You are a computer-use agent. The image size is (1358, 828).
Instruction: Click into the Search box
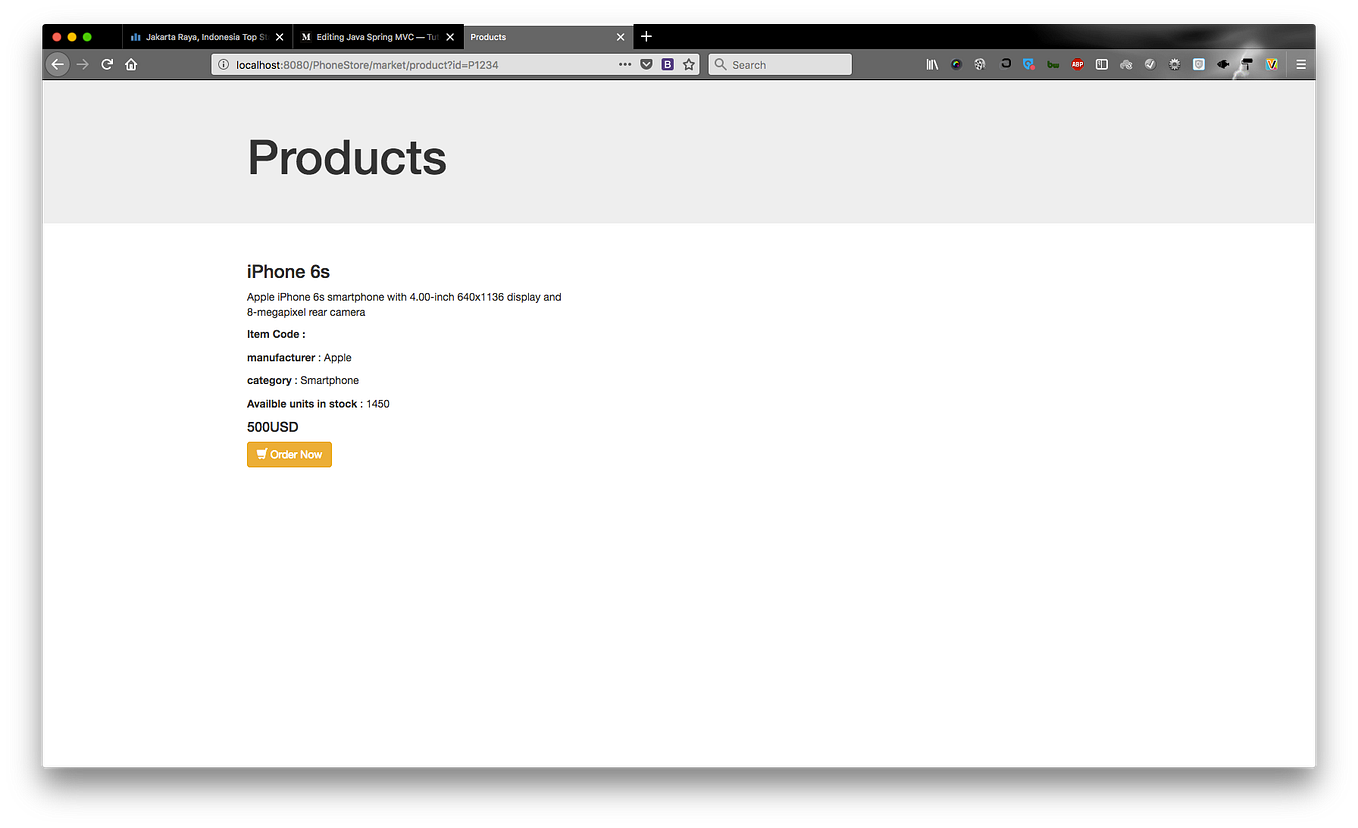click(780, 64)
